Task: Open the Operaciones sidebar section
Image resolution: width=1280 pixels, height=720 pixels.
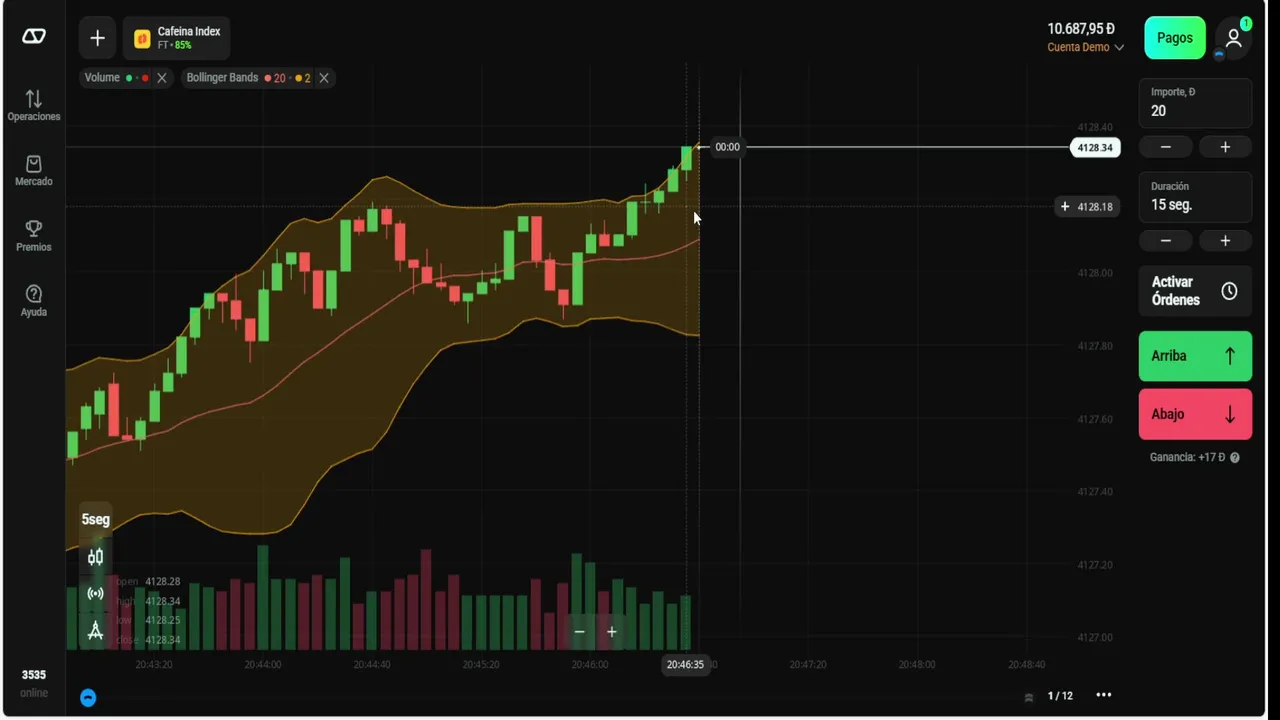Action: click(x=34, y=106)
